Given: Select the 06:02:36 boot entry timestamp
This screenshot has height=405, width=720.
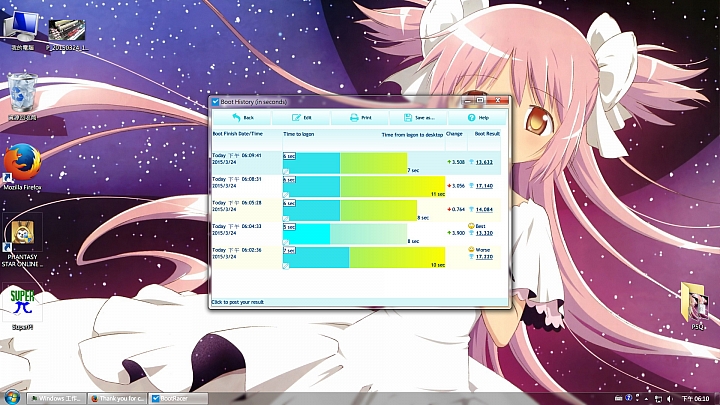Looking at the screenshot, I should pos(236,253).
